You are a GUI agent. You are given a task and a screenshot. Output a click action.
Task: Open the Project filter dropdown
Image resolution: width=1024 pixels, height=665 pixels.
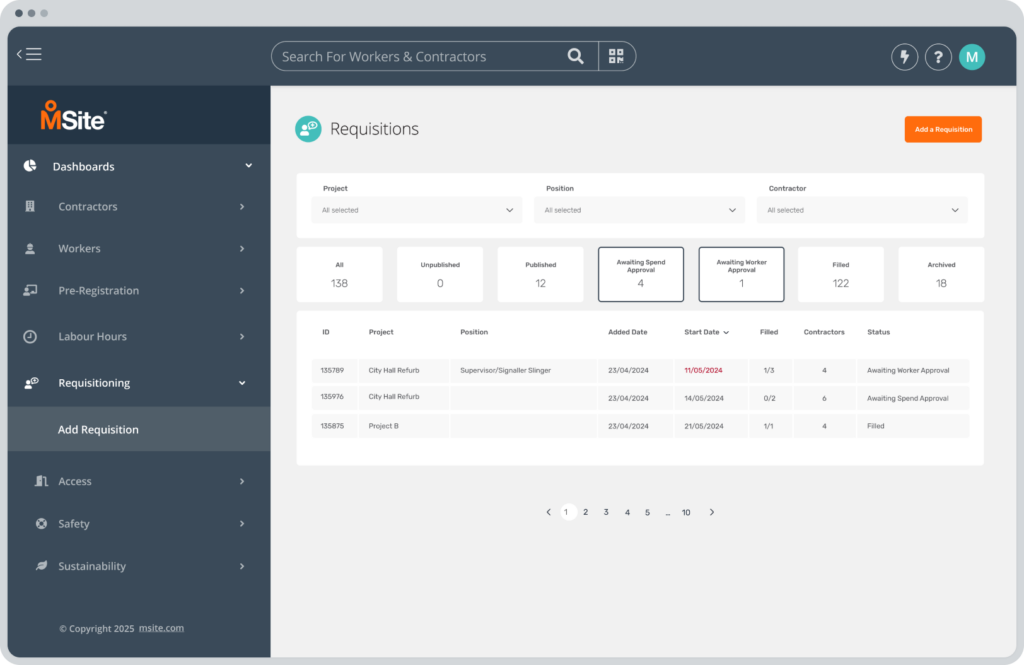416,210
